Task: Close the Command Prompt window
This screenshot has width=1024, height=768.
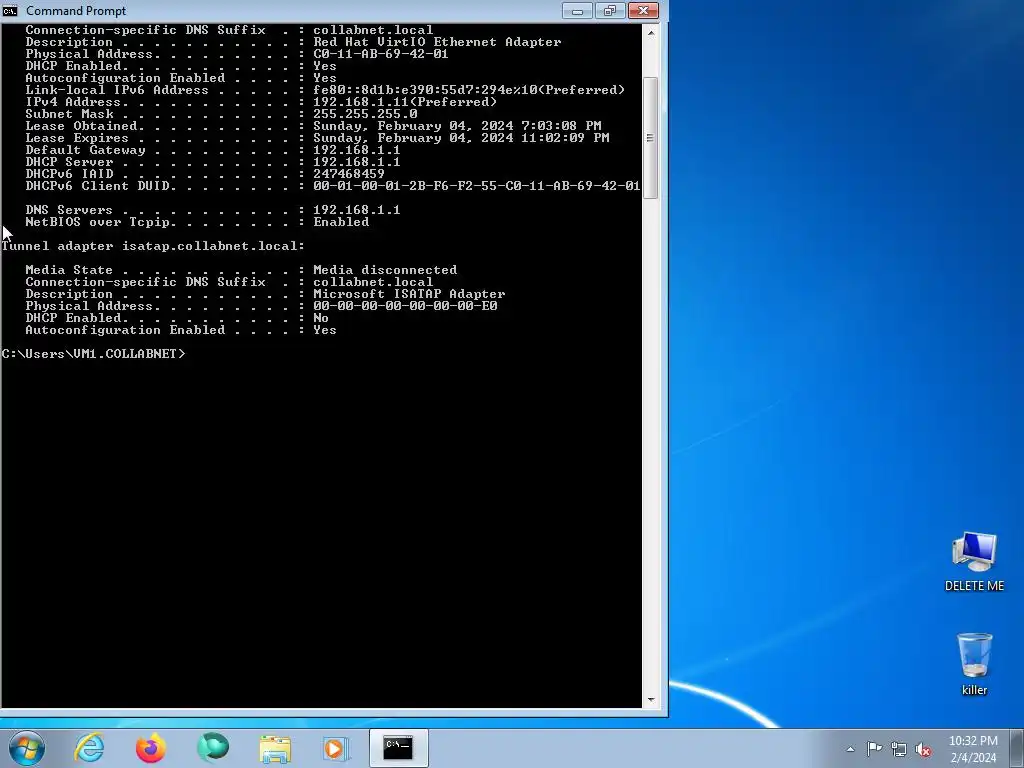Action: tap(643, 10)
